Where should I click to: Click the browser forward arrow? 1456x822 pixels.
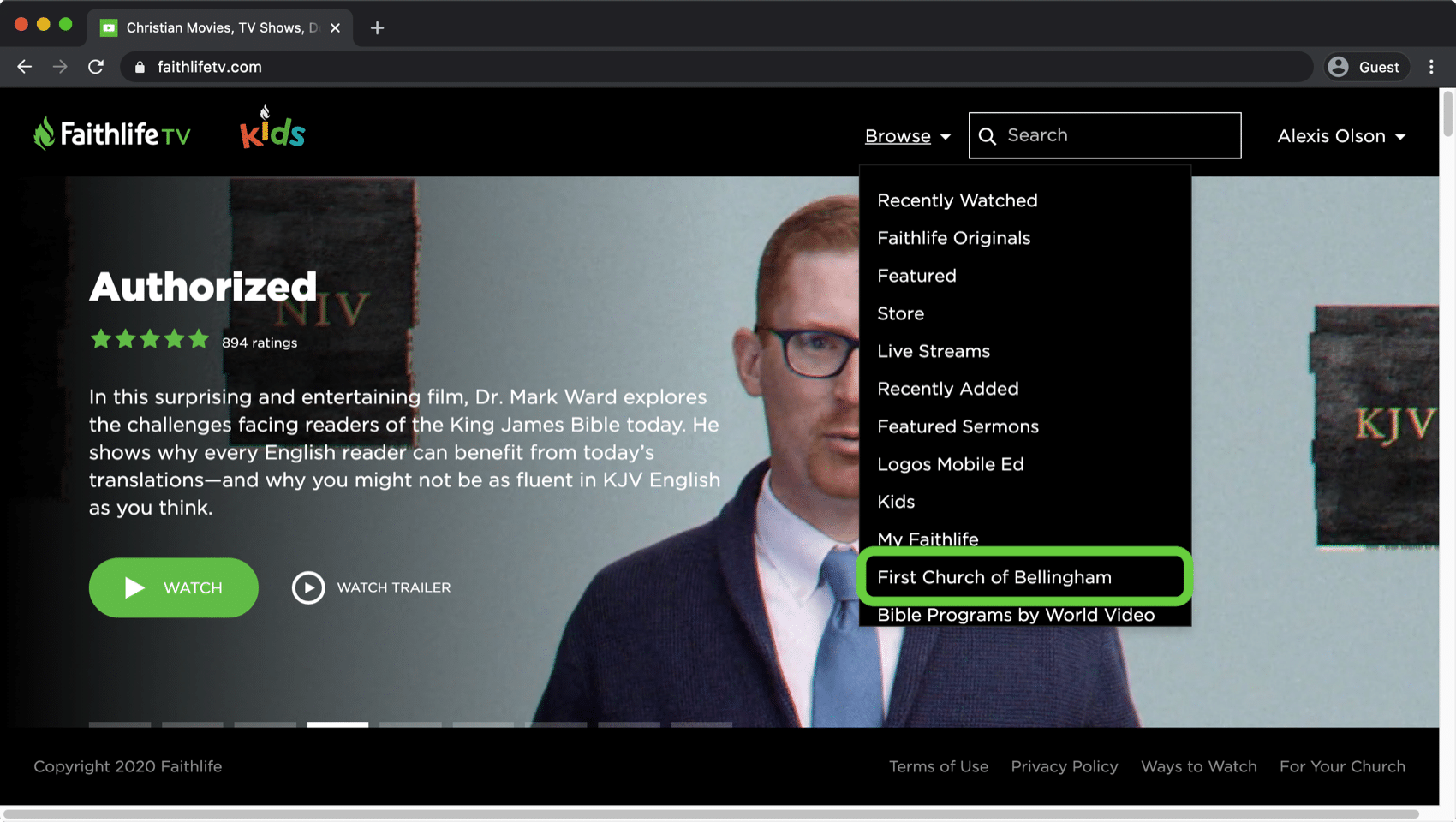tap(60, 67)
